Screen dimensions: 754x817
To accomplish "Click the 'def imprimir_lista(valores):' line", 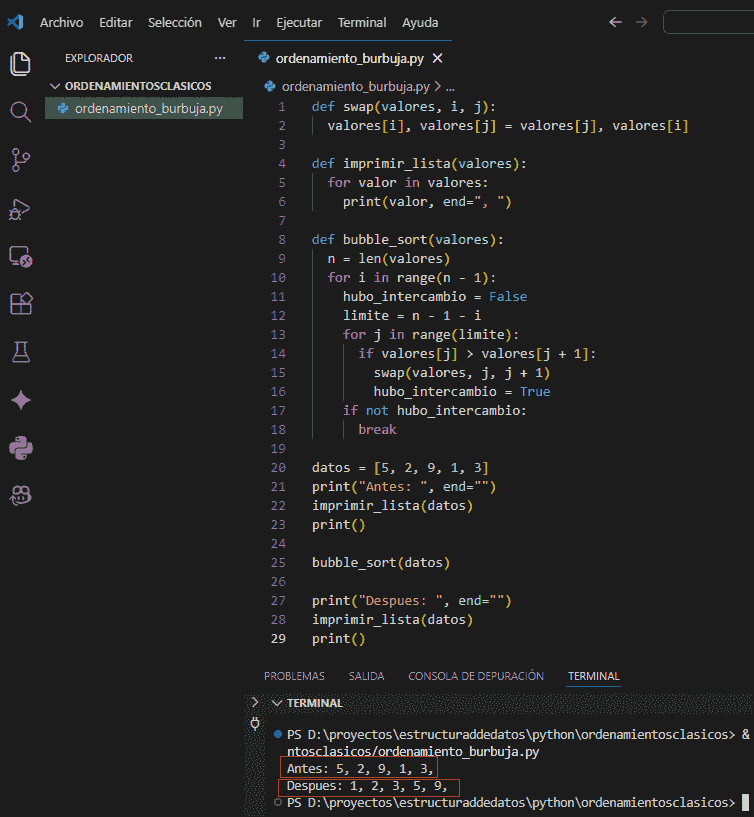I will tap(419, 164).
